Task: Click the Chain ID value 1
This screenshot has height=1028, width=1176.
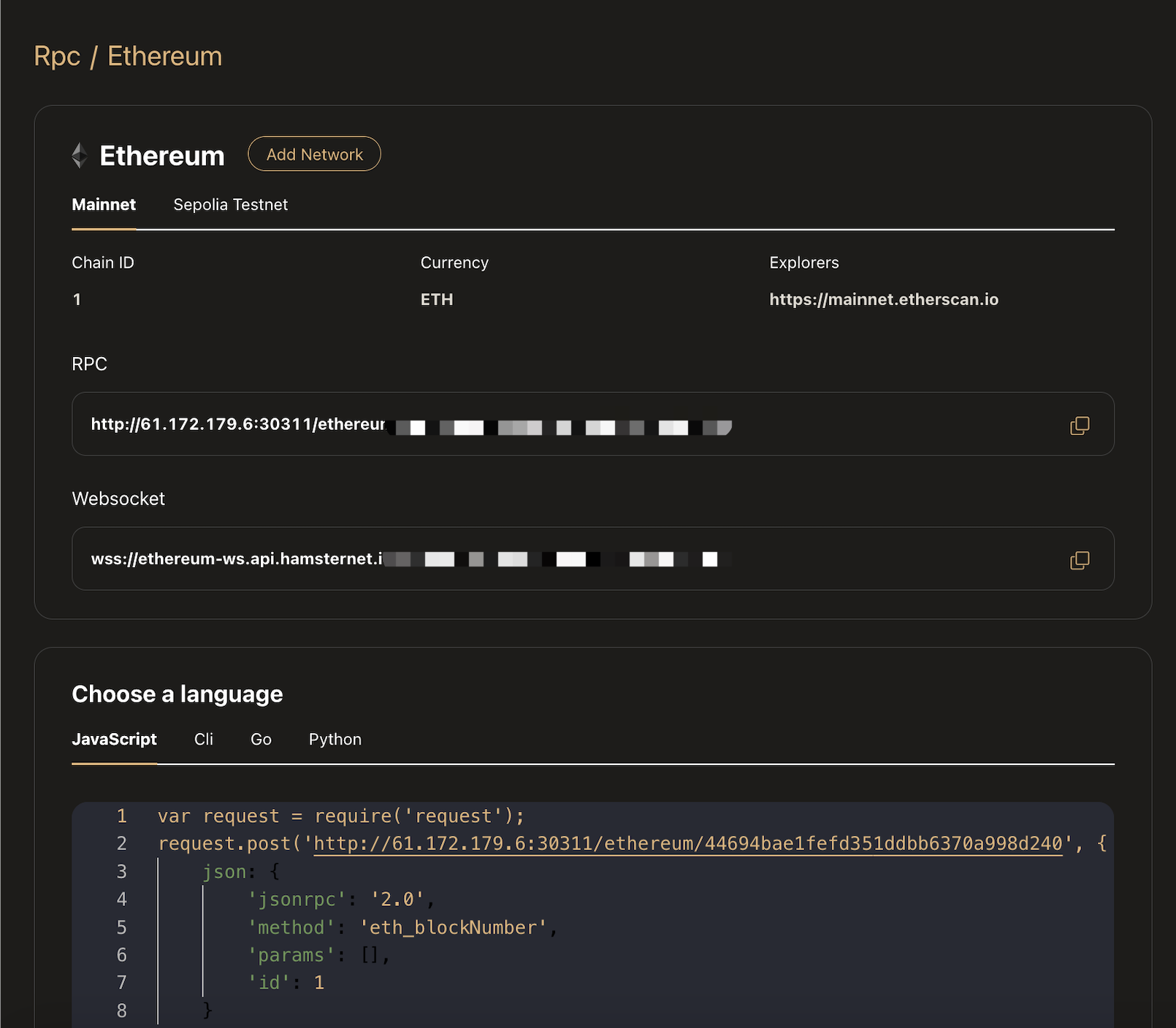Action: point(77,299)
